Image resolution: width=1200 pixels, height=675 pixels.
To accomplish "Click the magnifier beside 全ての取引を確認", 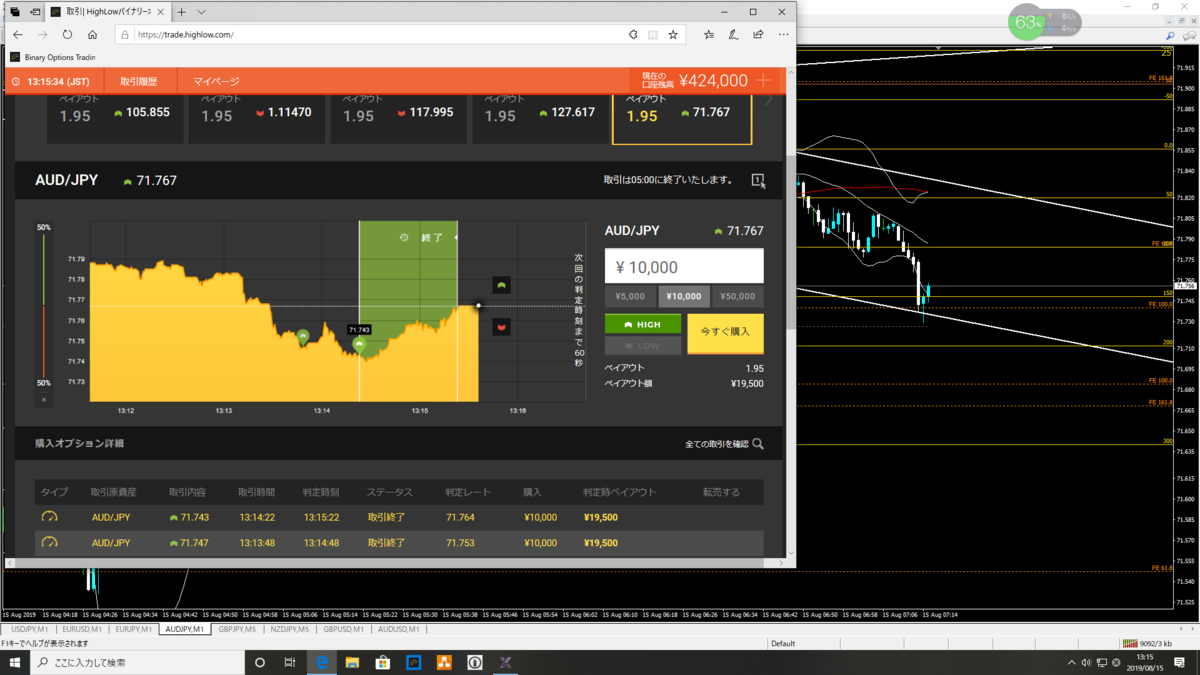I will tap(758, 444).
